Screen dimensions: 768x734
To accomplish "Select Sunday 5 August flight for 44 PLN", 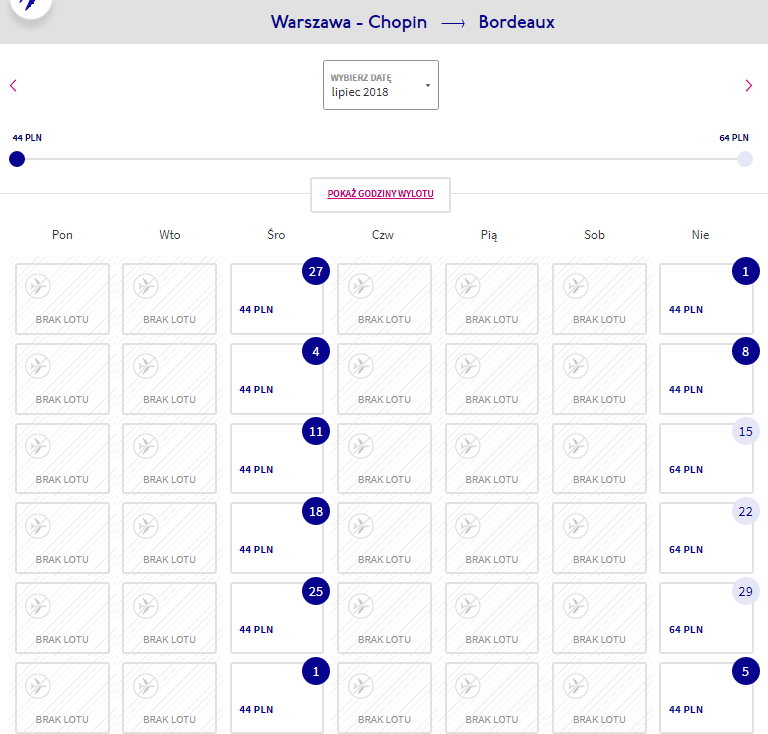I will (706, 699).
